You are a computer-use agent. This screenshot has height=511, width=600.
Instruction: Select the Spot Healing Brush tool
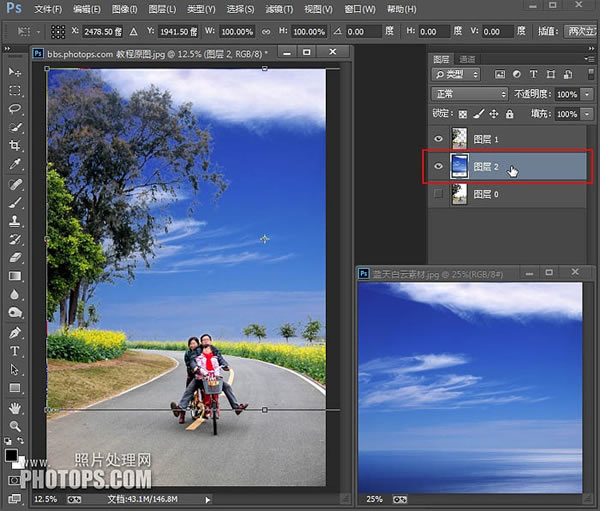click(15, 184)
